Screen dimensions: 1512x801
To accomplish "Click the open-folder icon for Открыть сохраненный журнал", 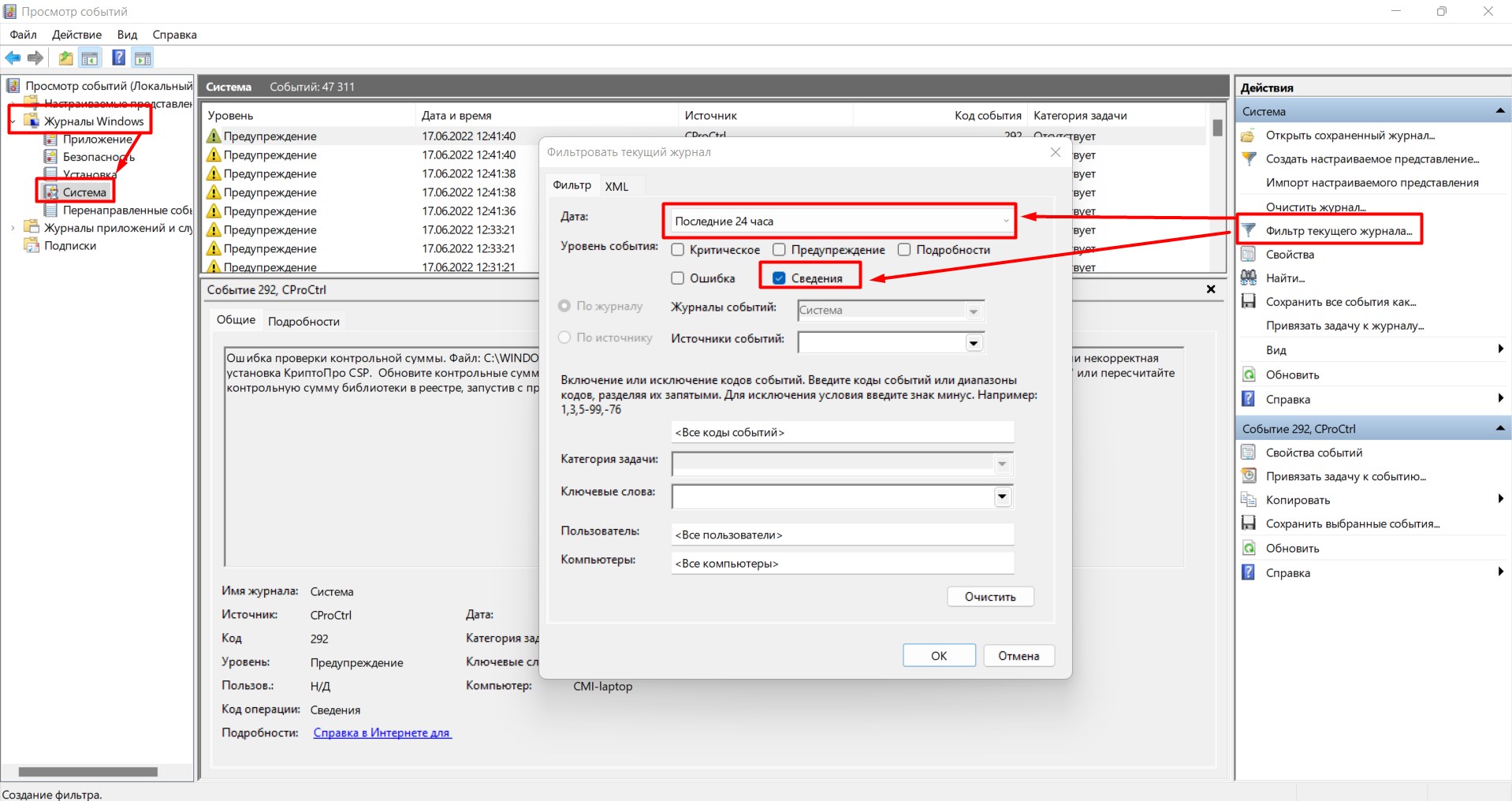I will coord(1248,136).
